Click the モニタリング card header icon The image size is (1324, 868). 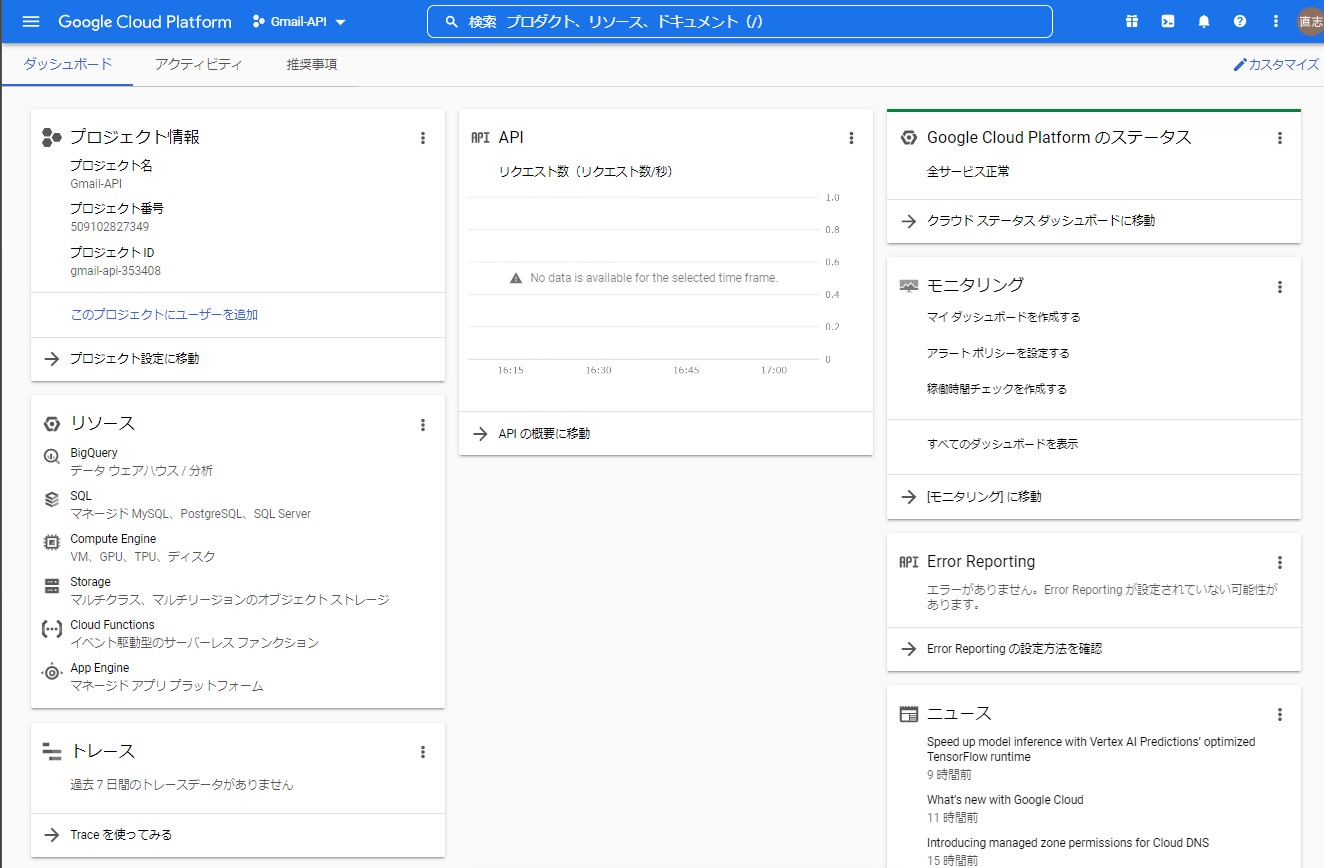coord(908,286)
